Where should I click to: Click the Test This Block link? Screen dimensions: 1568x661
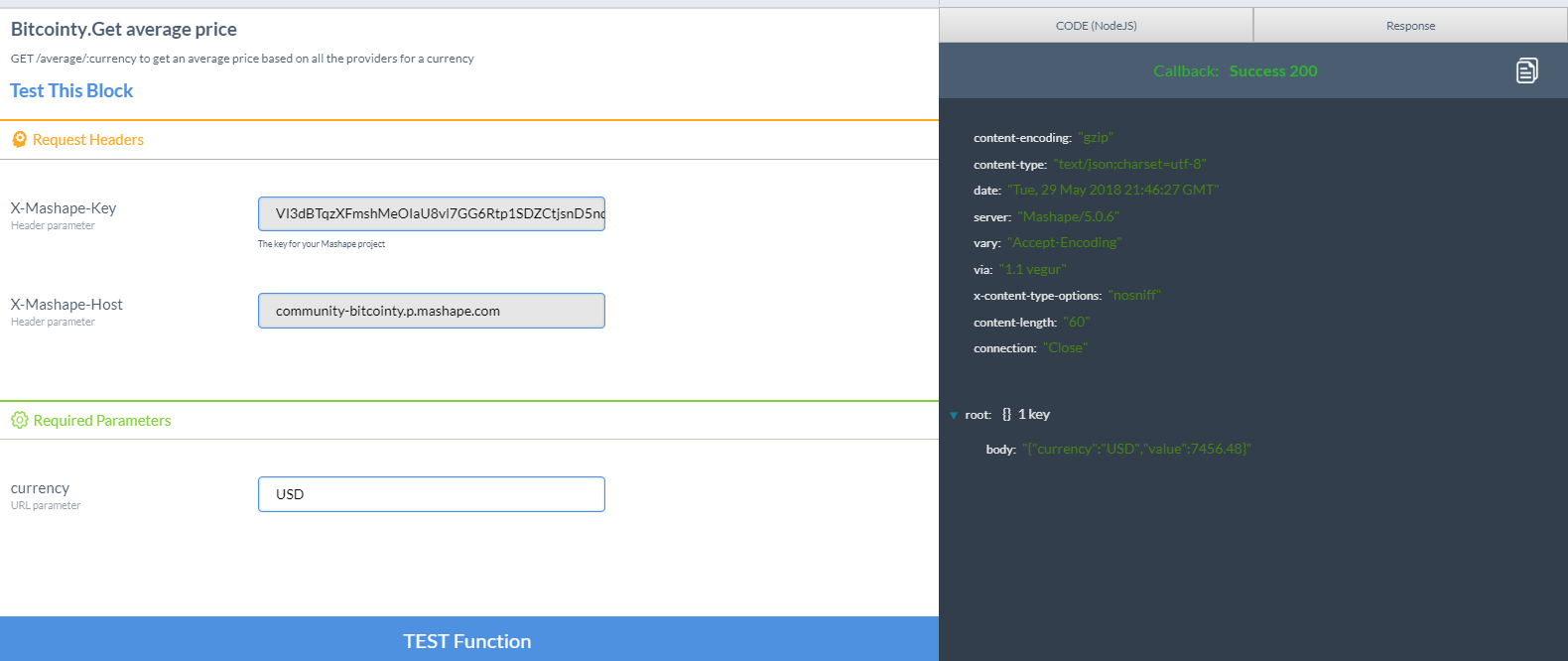(71, 90)
